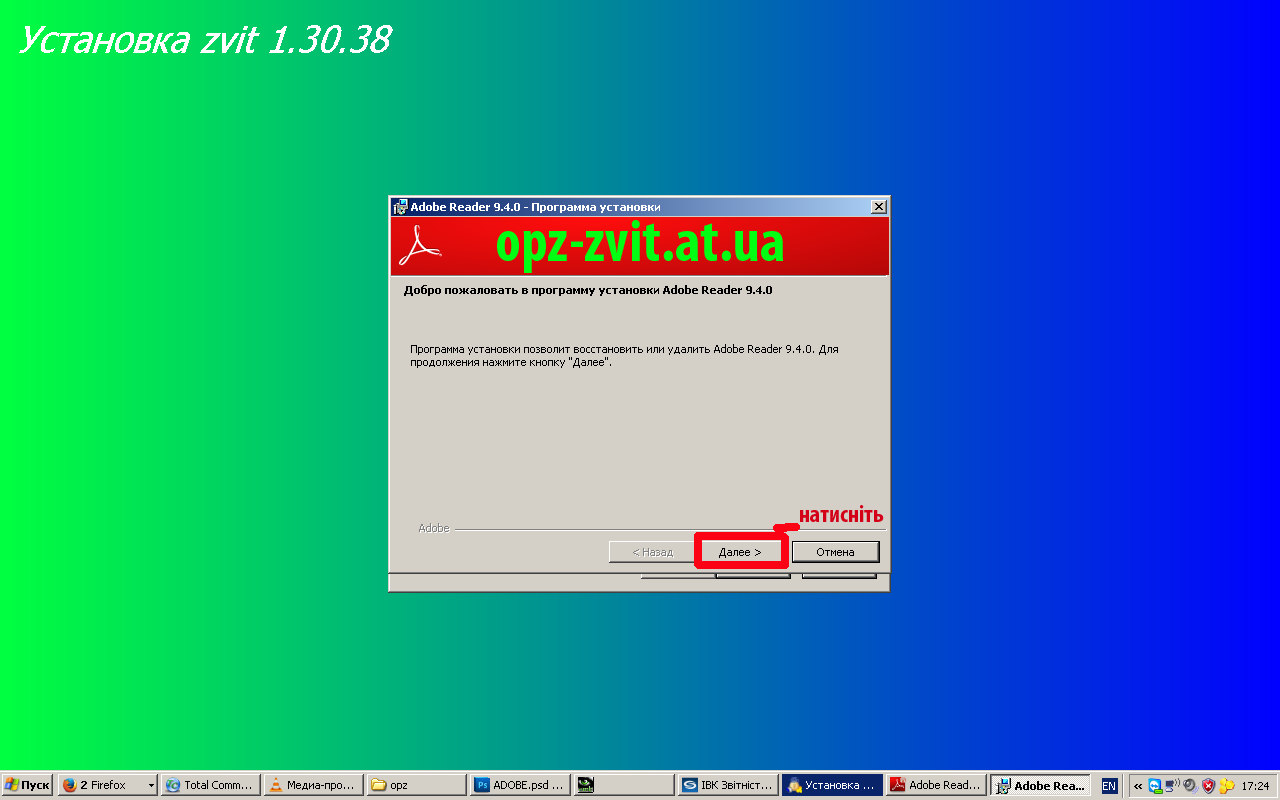This screenshot has height=800, width=1280.
Task: Click the 'Программа установки позволит восстановить' paragraph
Action: point(624,355)
